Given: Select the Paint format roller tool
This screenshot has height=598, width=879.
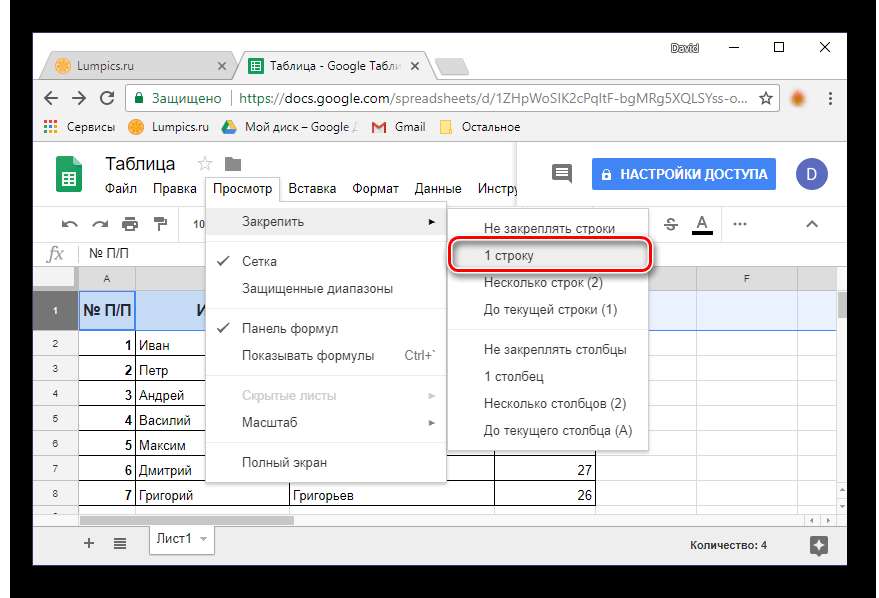Looking at the screenshot, I should coord(160,224).
